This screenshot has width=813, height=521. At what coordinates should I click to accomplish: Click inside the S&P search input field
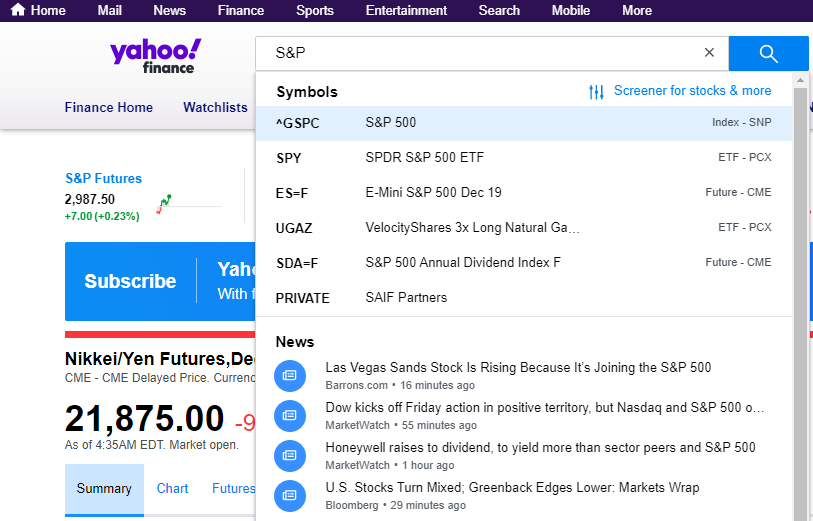pos(480,53)
